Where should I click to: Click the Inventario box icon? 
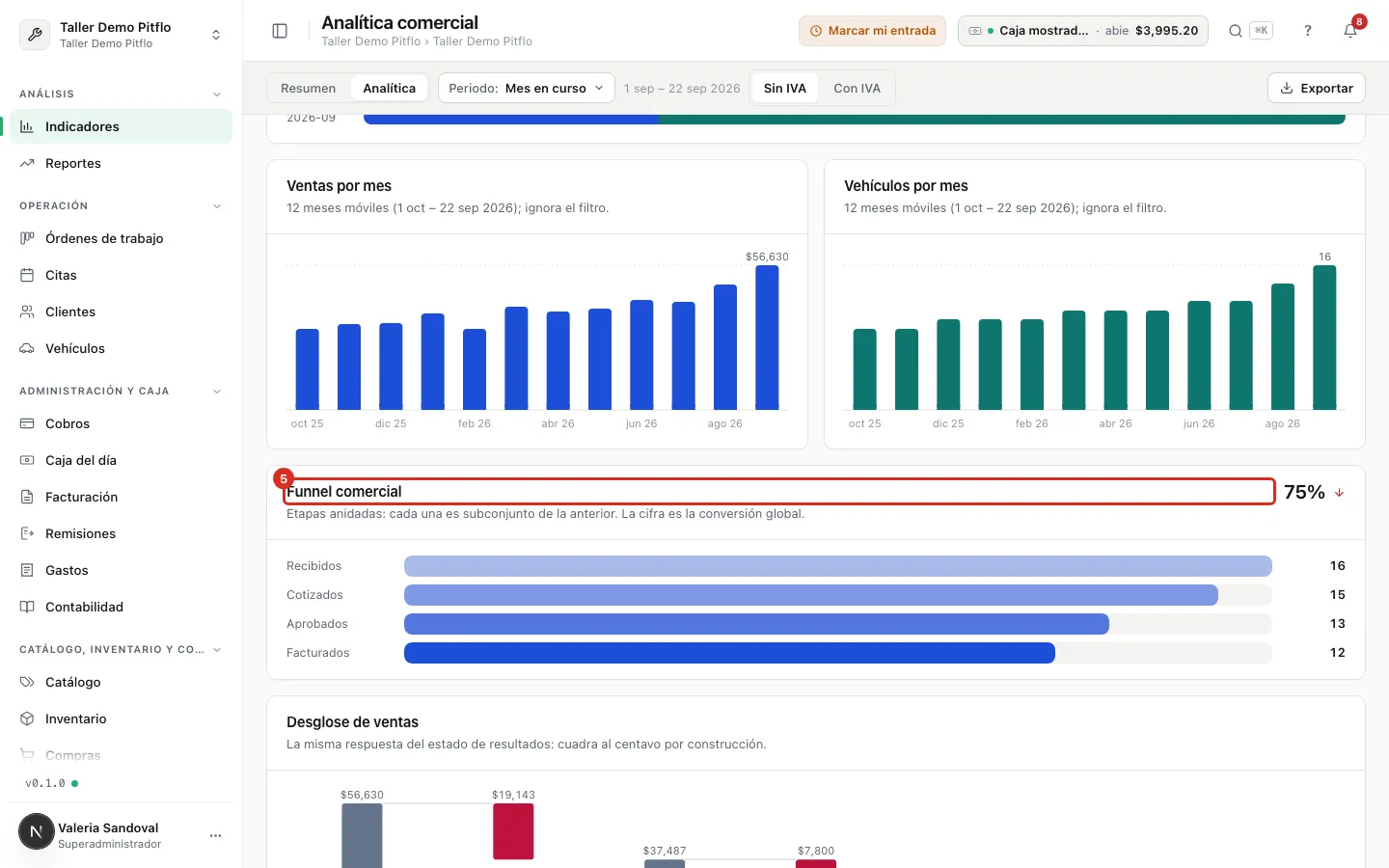27,719
